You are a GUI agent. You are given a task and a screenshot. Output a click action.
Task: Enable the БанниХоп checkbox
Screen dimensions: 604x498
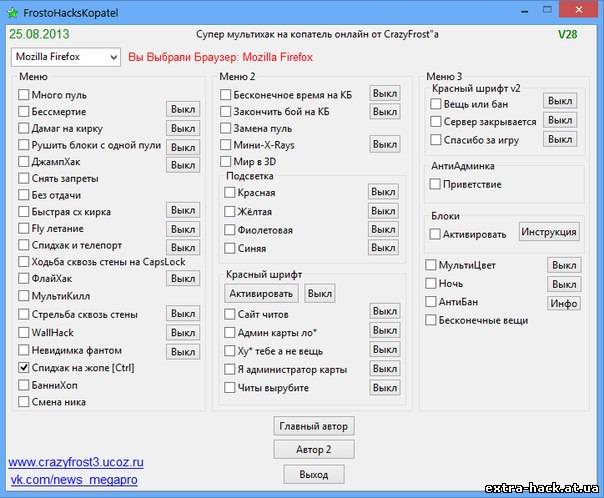pos(24,385)
